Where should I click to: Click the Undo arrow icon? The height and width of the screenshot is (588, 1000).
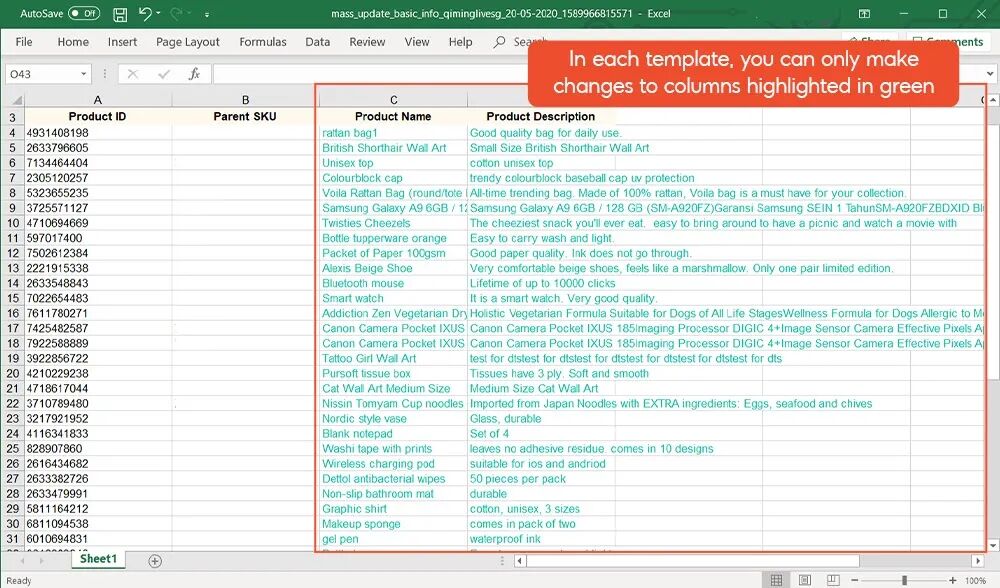pos(145,13)
